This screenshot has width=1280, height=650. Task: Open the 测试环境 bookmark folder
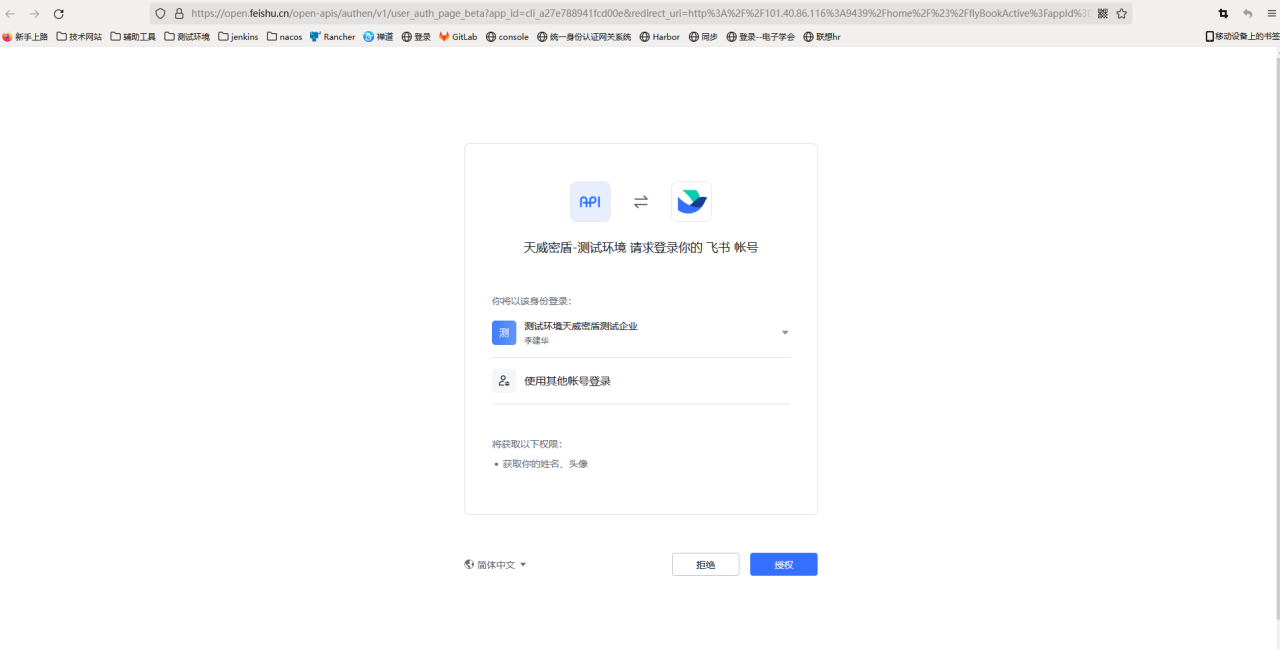tap(187, 37)
